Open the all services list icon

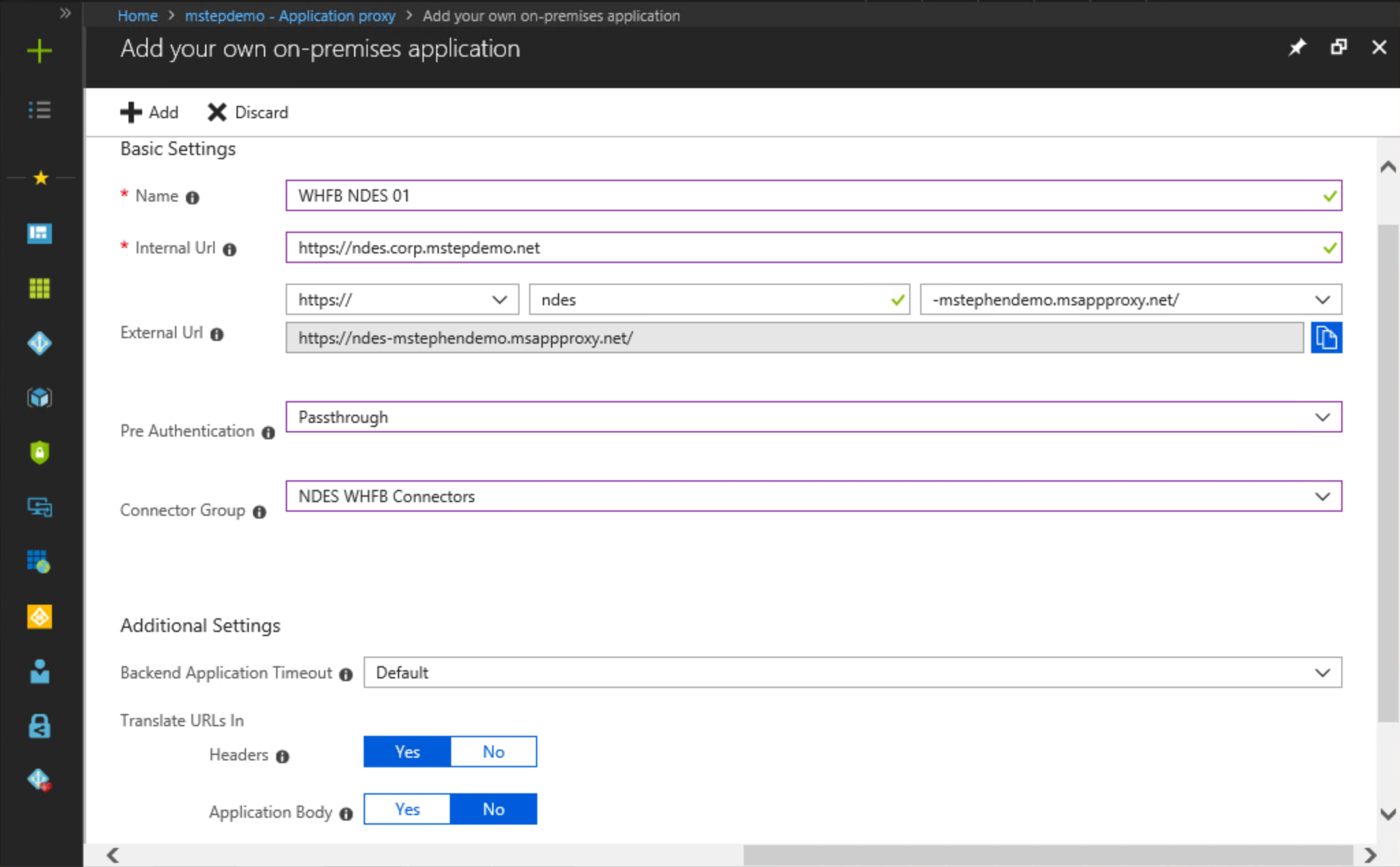pyautogui.click(x=40, y=110)
